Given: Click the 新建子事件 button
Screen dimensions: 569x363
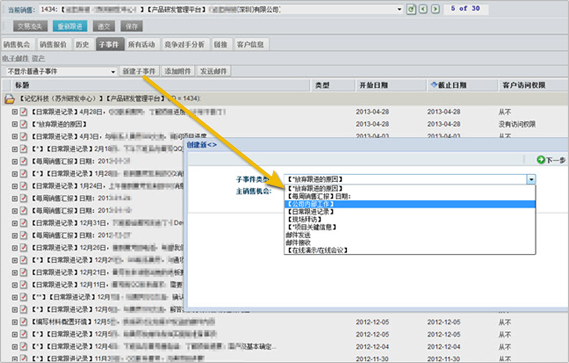Looking at the screenshot, I should click(139, 71).
